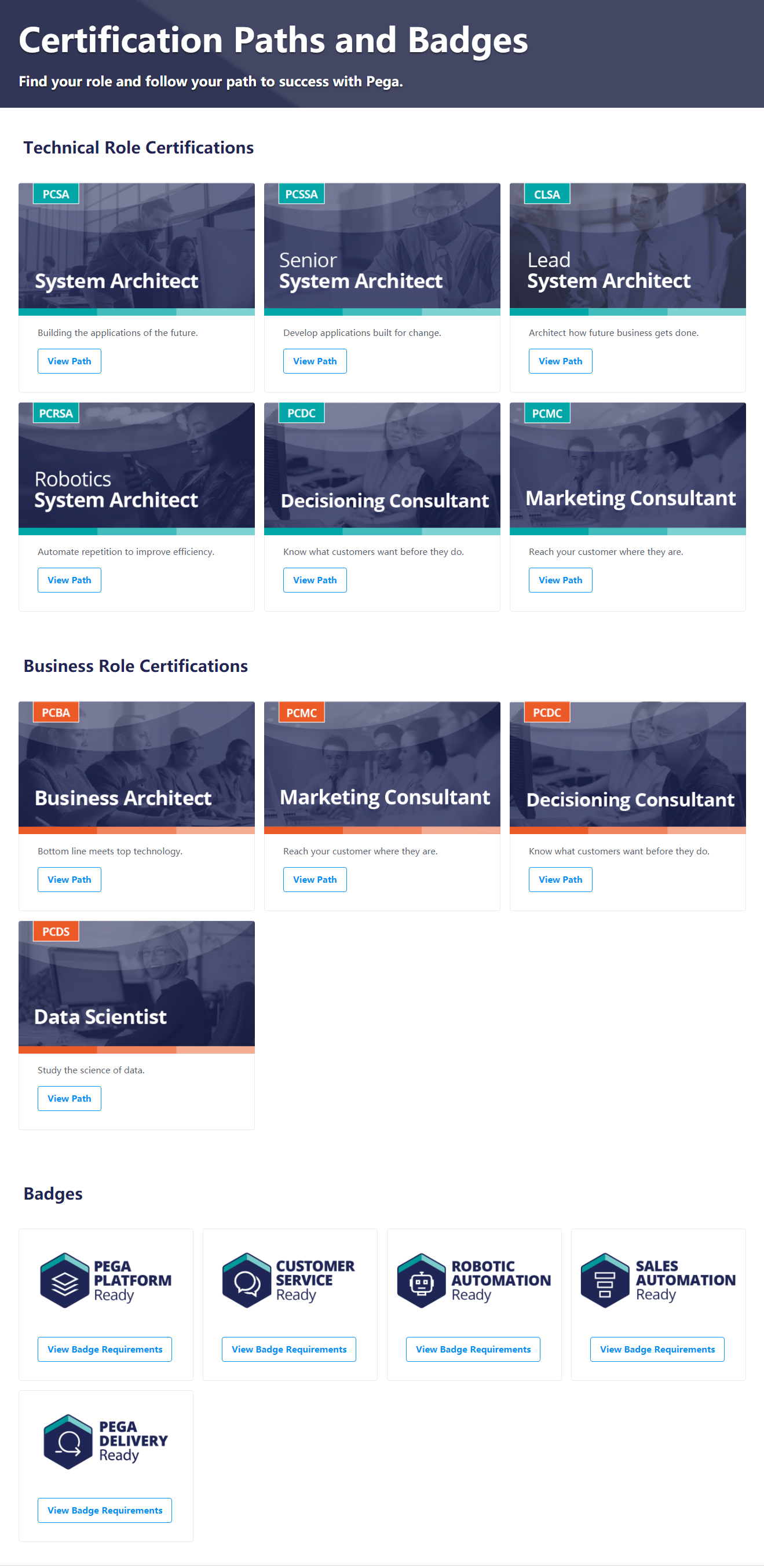
Task: Click the Sales Automation Ready badge icon
Action: 605,1280
